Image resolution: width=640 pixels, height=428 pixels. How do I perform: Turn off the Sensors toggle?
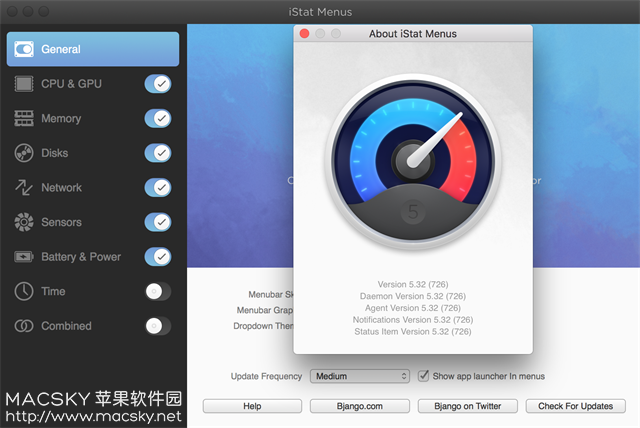(x=158, y=222)
